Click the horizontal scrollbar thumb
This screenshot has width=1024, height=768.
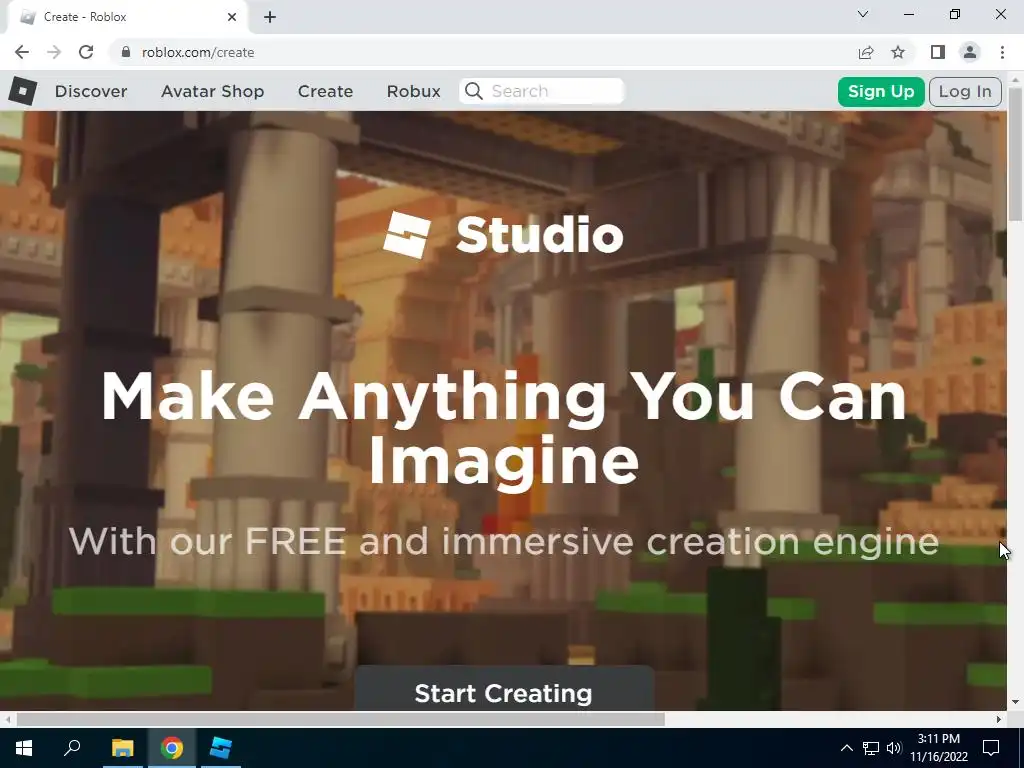click(340, 719)
